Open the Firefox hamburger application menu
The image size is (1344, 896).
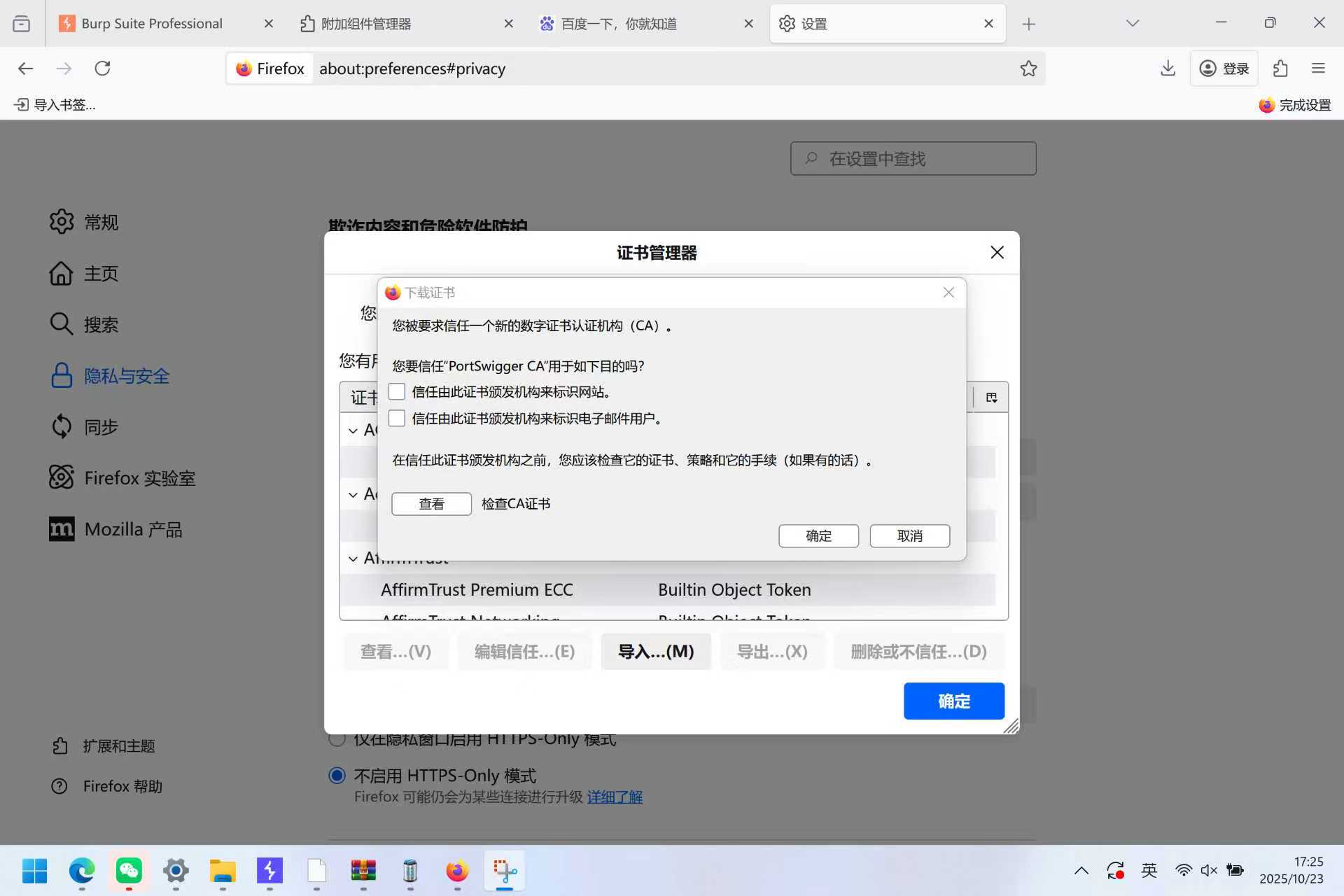(x=1318, y=68)
